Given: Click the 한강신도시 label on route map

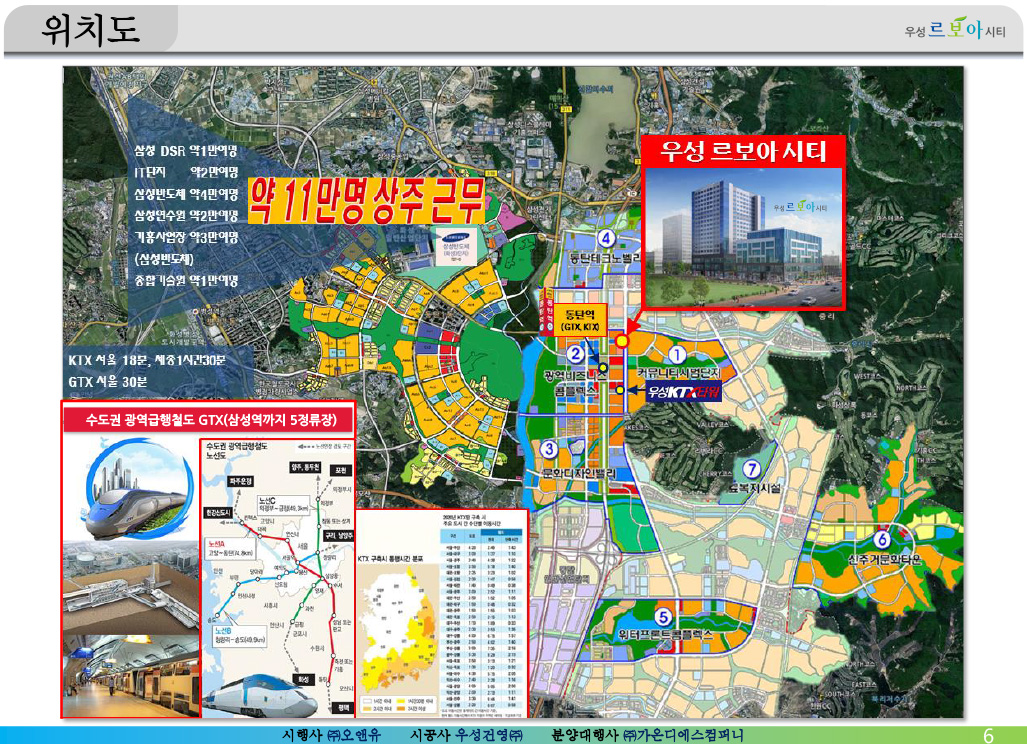Looking at the screenshot, I should pyautogui.click(x=217, y=512).
